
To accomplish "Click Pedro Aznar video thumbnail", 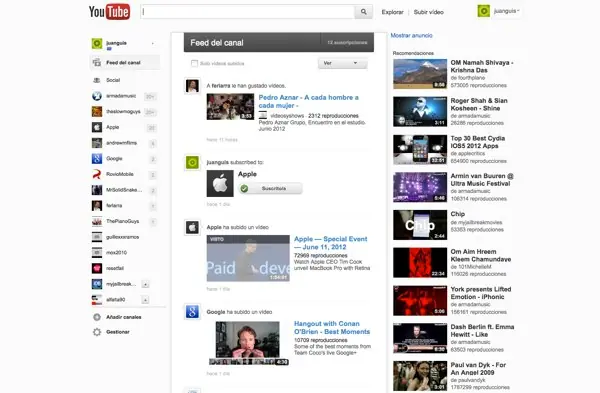I will [230, 107].
